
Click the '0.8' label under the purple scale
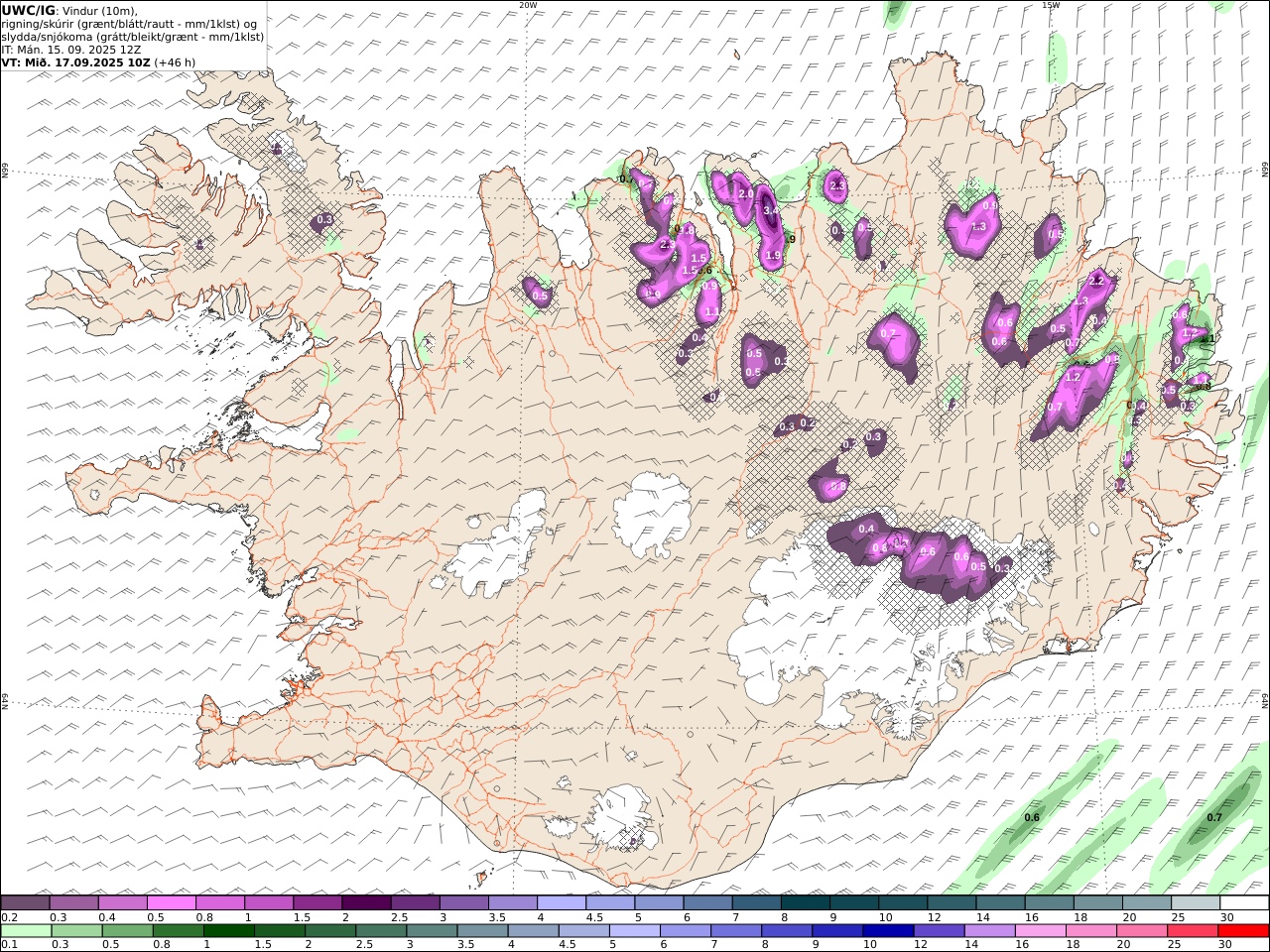click(202, 917)
